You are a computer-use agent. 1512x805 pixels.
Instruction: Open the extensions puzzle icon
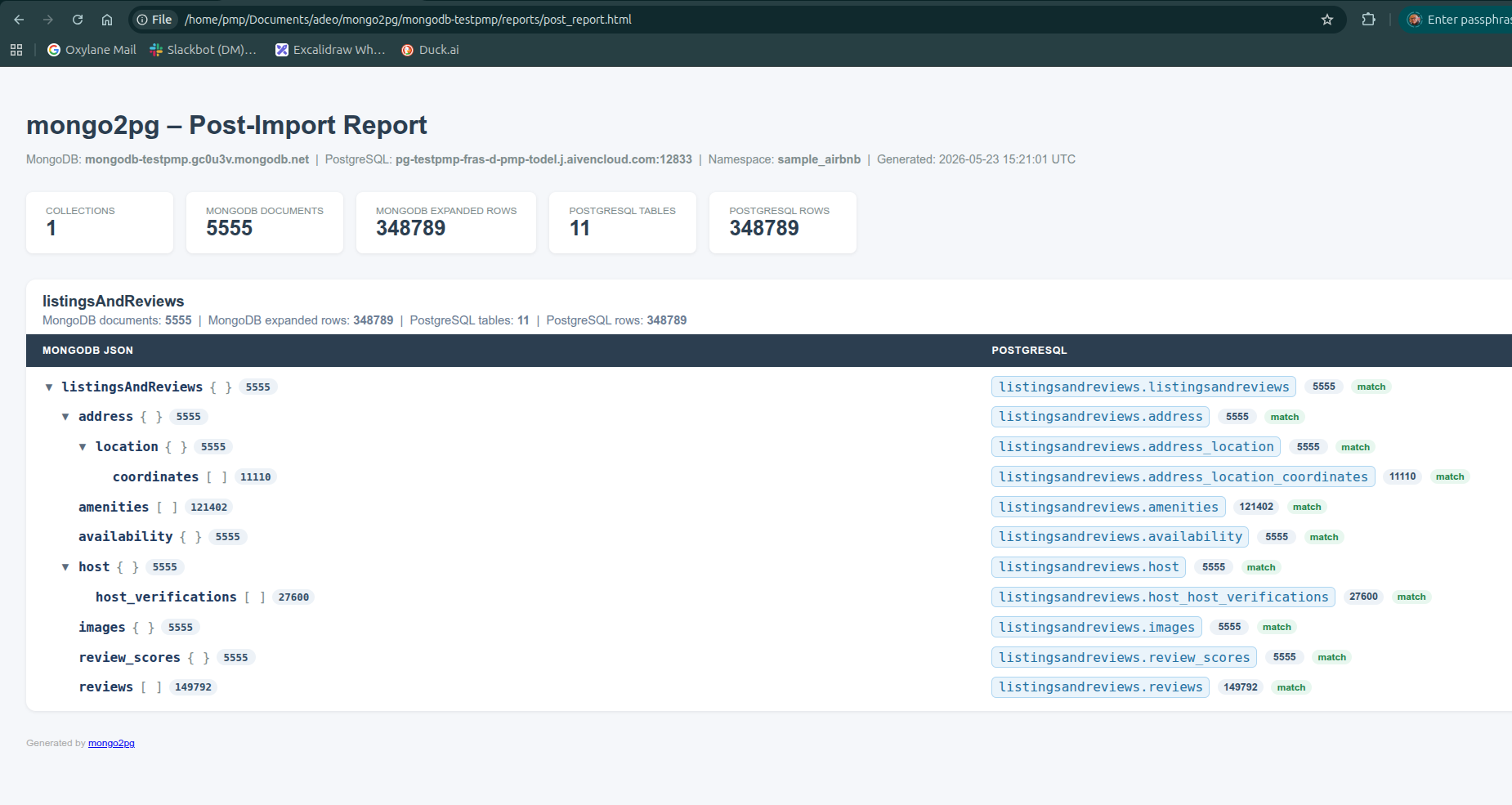1368,20
